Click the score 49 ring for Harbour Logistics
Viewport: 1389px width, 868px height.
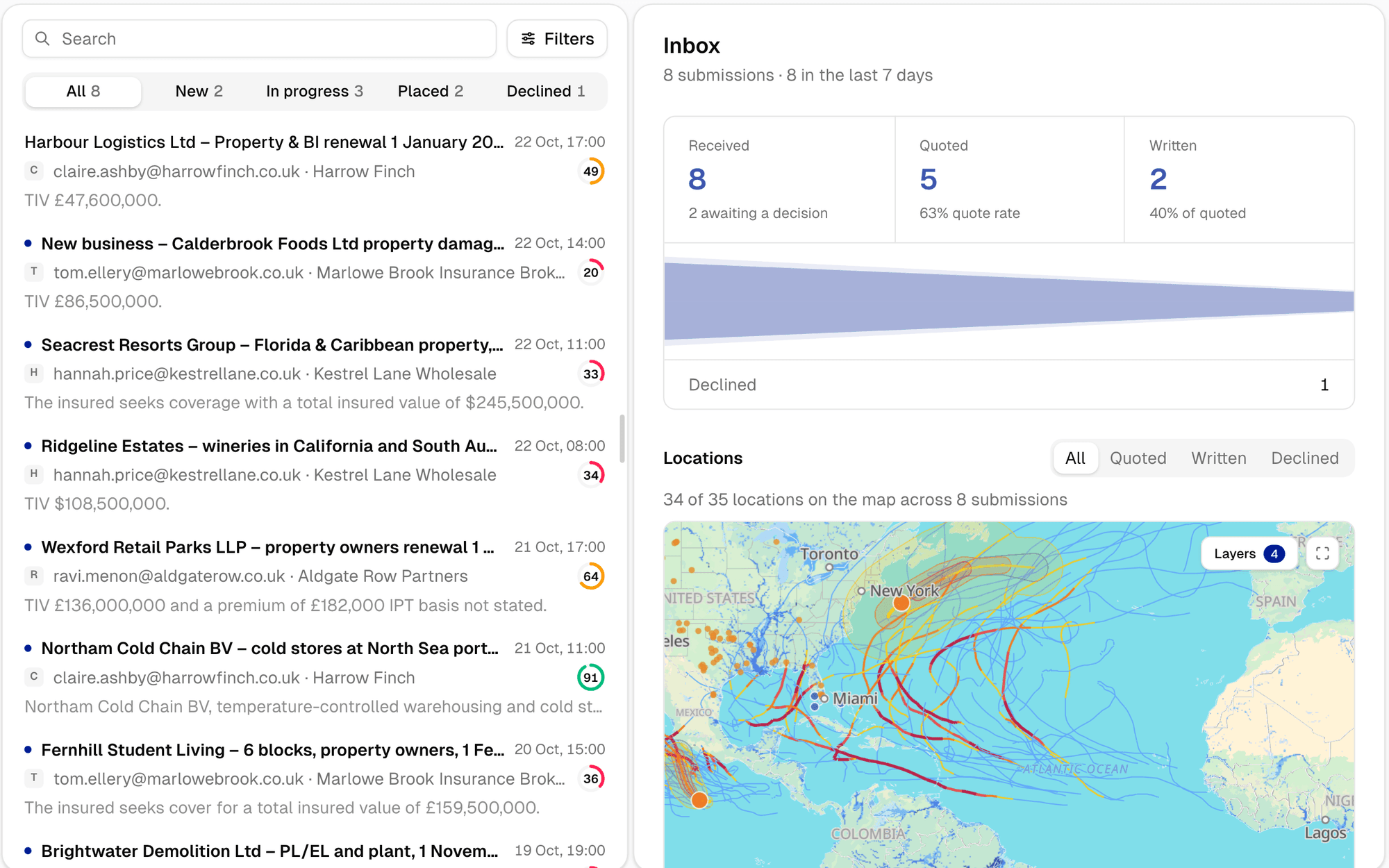[x=591, y=172]
